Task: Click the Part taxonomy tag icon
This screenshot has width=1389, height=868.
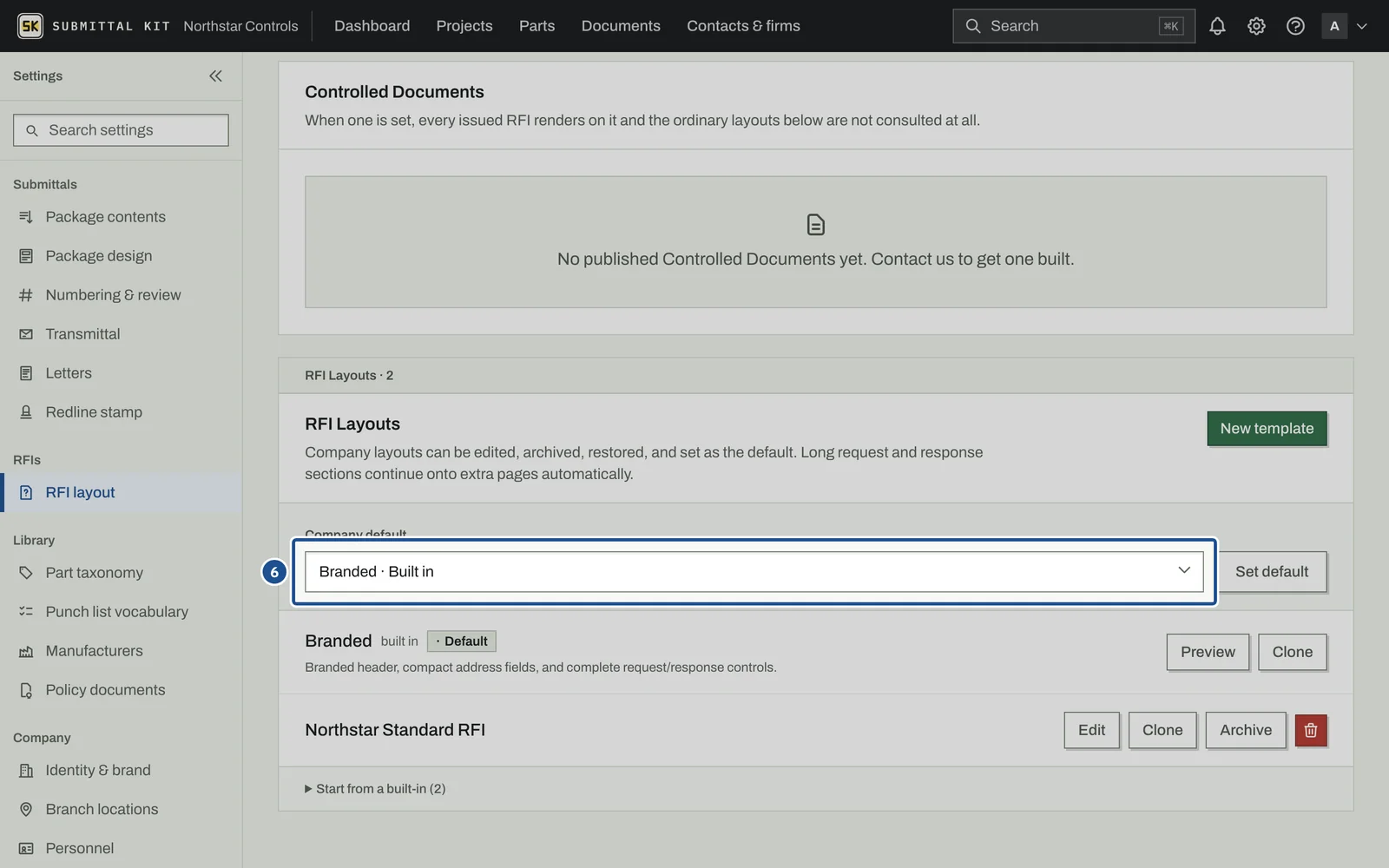Action: click(x=26, y=573)
